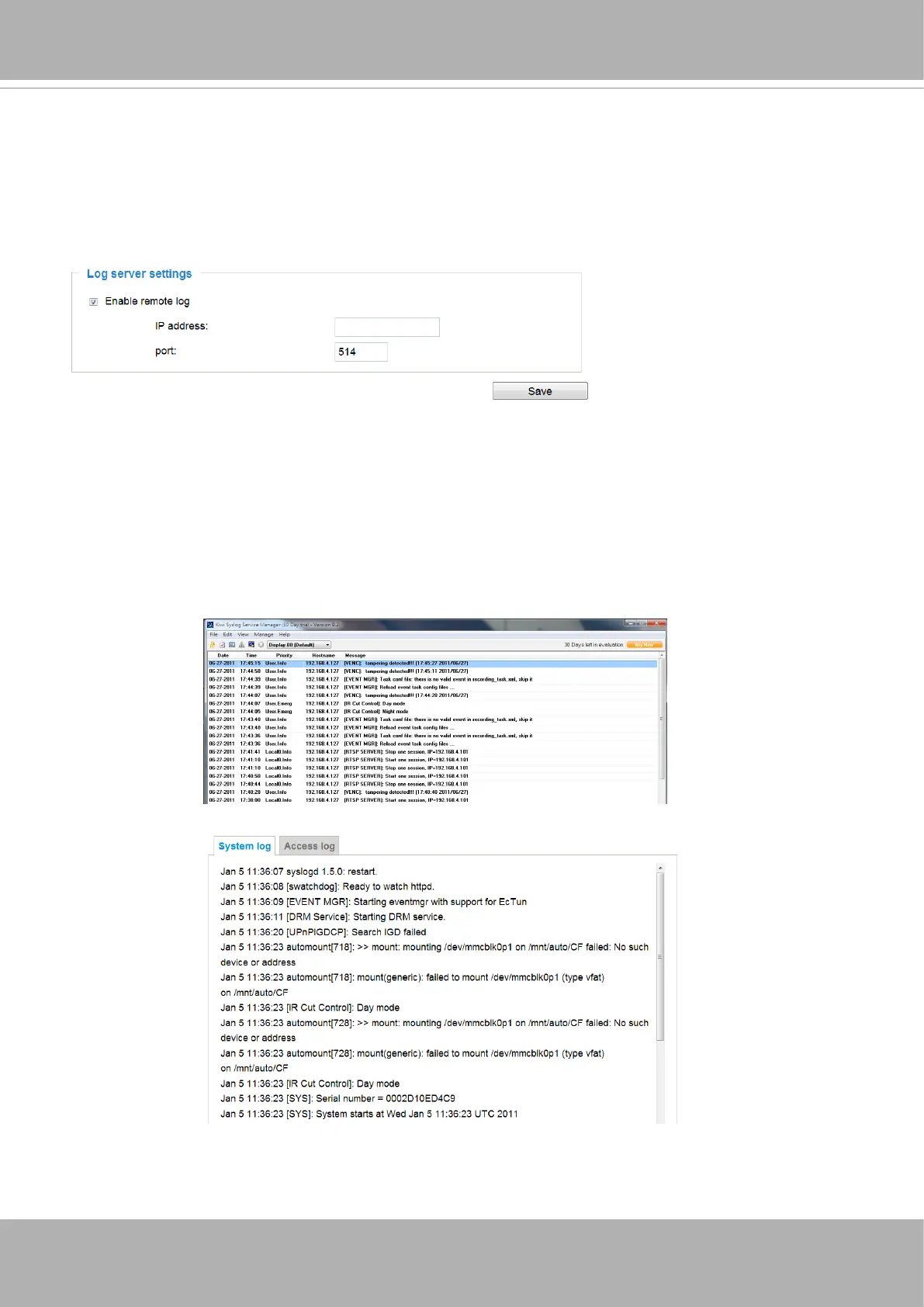The width and height of the screenshot is (924, 1307).
Task: Select the 'Night mode' IR Cut Control row
Action: (433, 712)
